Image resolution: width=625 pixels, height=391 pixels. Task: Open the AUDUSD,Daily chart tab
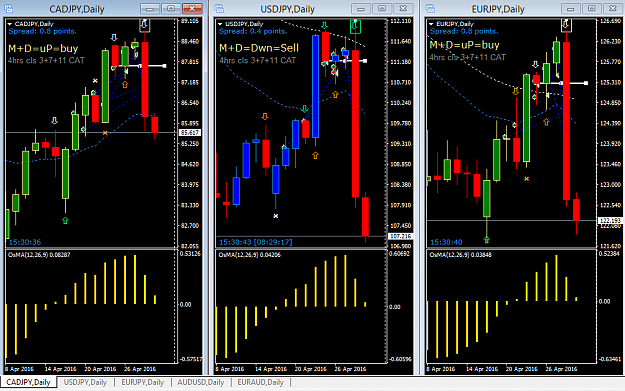click(x=200, y=382)
